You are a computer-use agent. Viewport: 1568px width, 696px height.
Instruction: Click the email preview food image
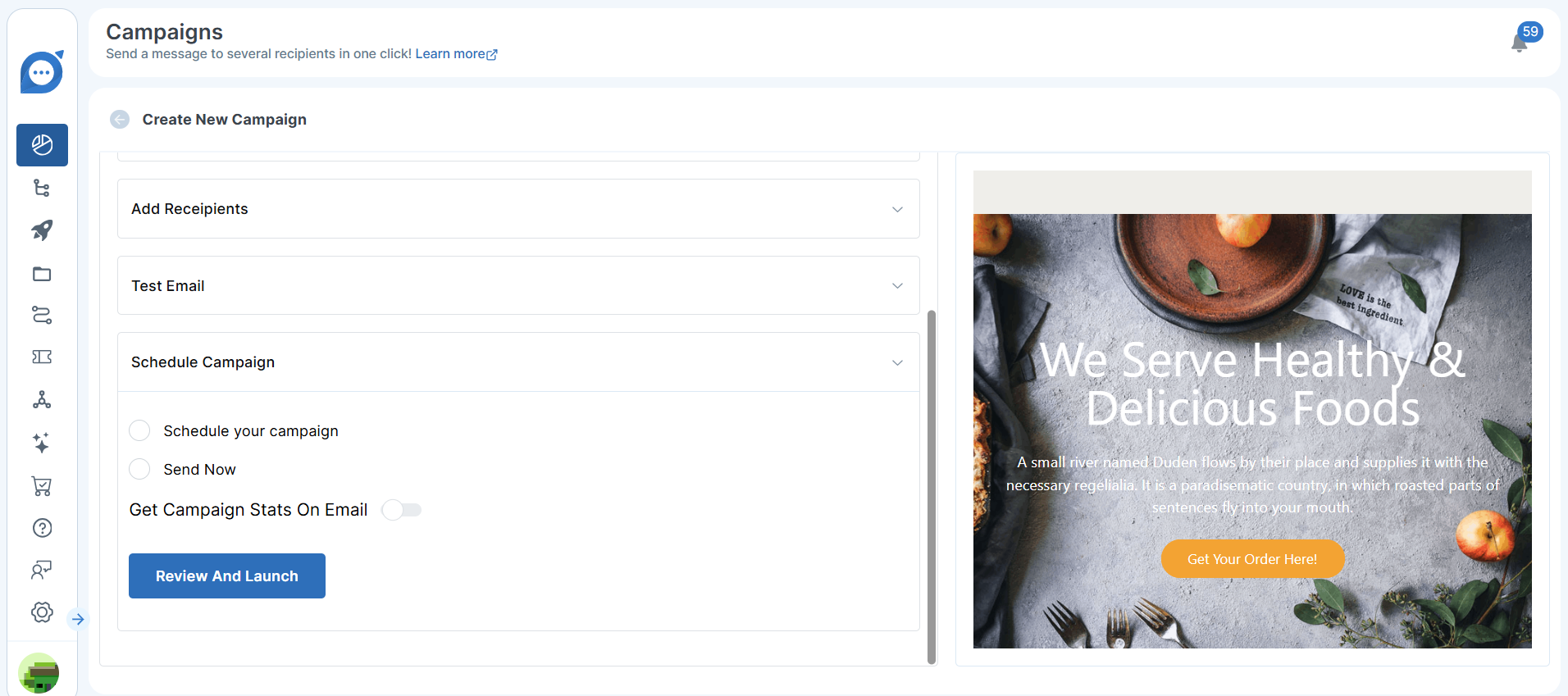coord(1252,431)
